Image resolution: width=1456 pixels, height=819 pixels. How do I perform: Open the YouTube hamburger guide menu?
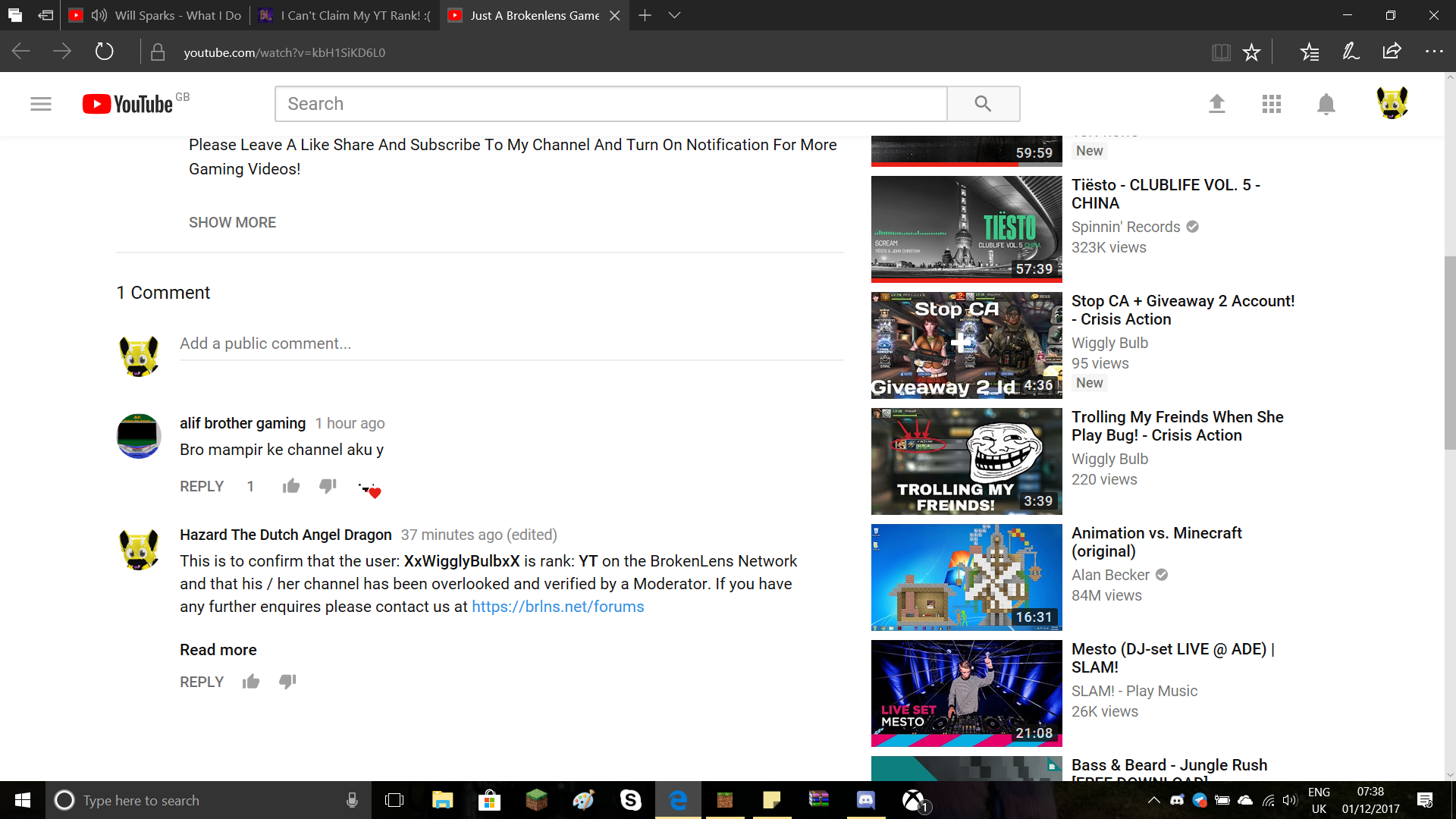point(41,104)
